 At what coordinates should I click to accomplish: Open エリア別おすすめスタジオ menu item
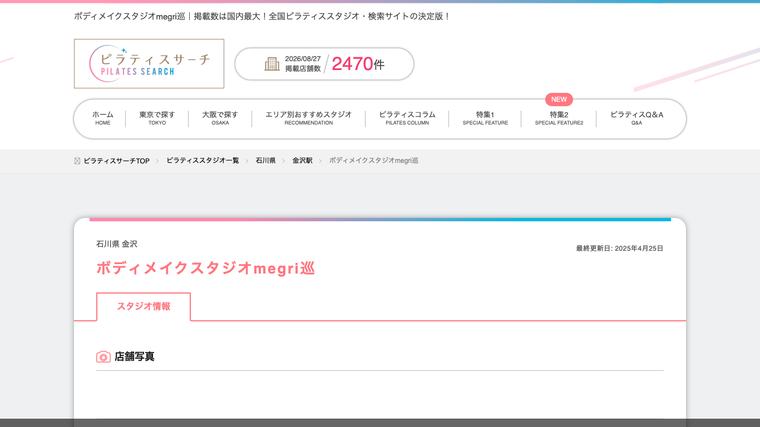pyautogui.click(x=309, y=118)
